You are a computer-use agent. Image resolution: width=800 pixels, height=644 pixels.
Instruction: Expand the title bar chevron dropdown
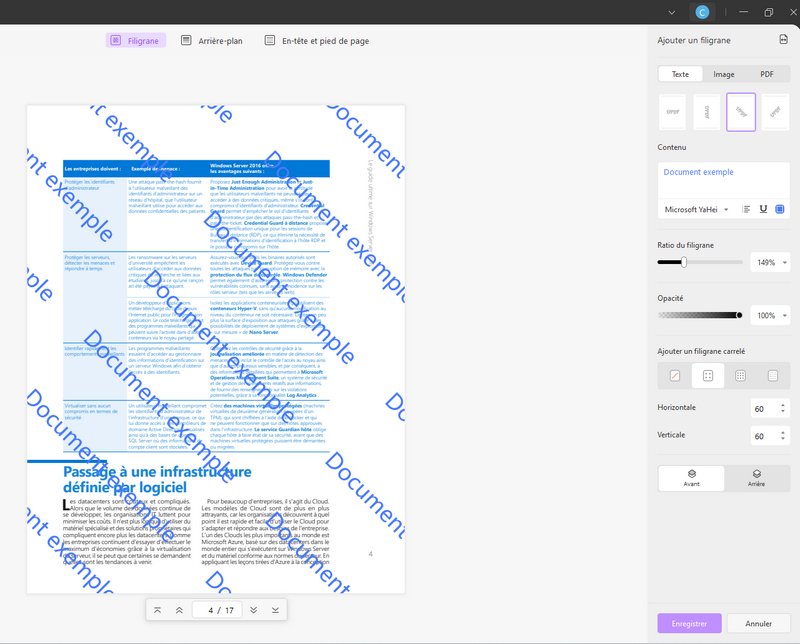click(x=672, y=12)
